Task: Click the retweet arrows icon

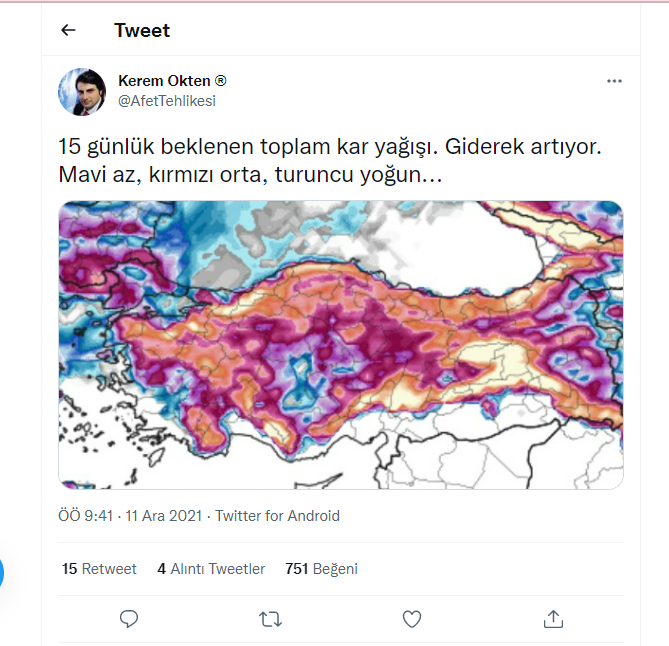Action: tap(270, 619)
